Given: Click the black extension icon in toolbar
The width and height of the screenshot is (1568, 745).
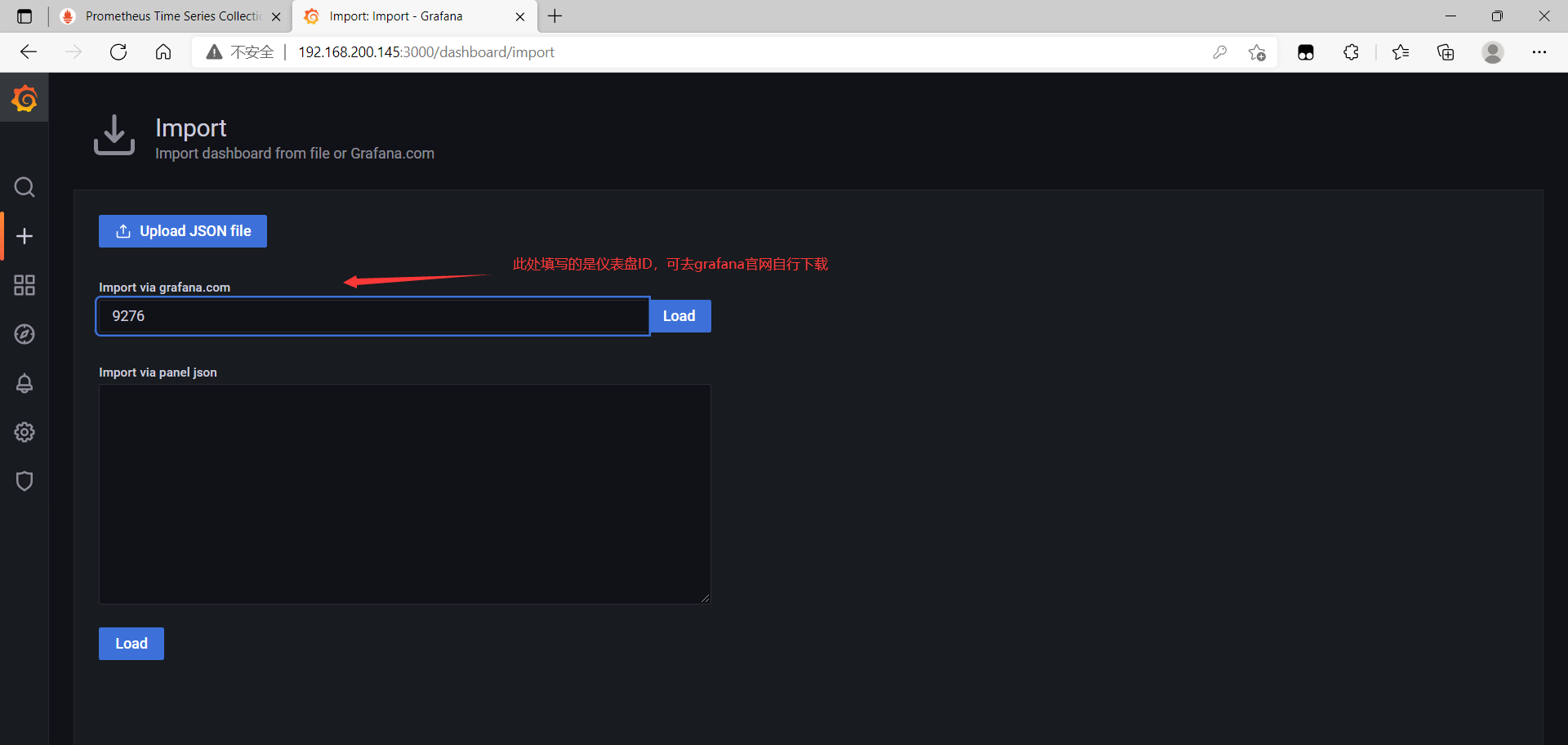Looking at the screenshot, I should pyautogui.click(x=1306, y=52).
